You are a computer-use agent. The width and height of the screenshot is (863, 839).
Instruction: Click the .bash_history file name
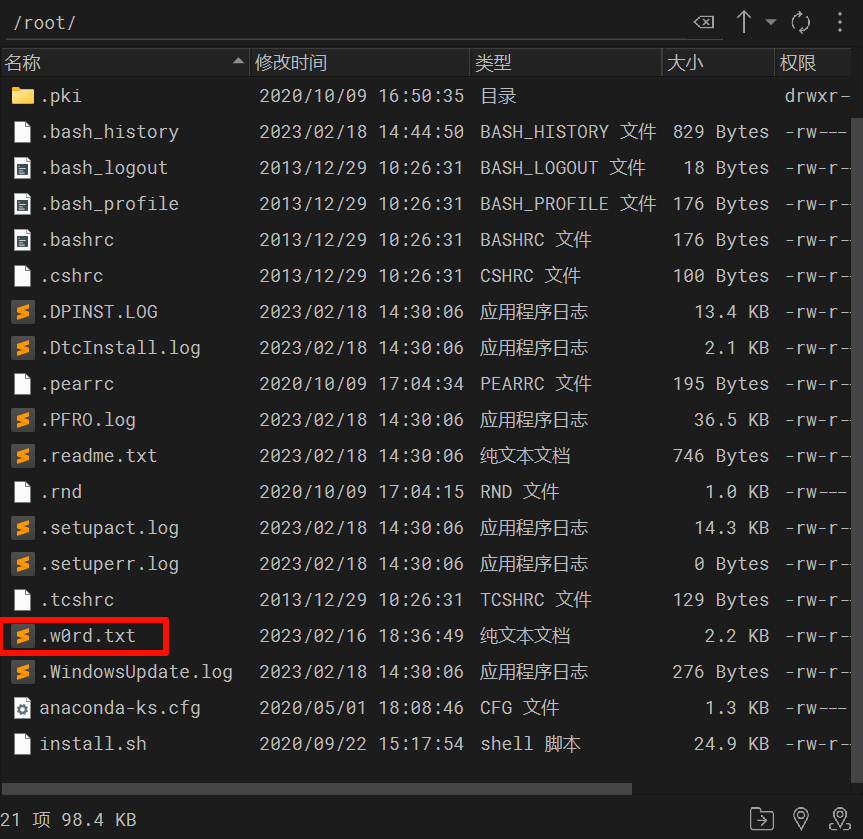tap(110, 132)
